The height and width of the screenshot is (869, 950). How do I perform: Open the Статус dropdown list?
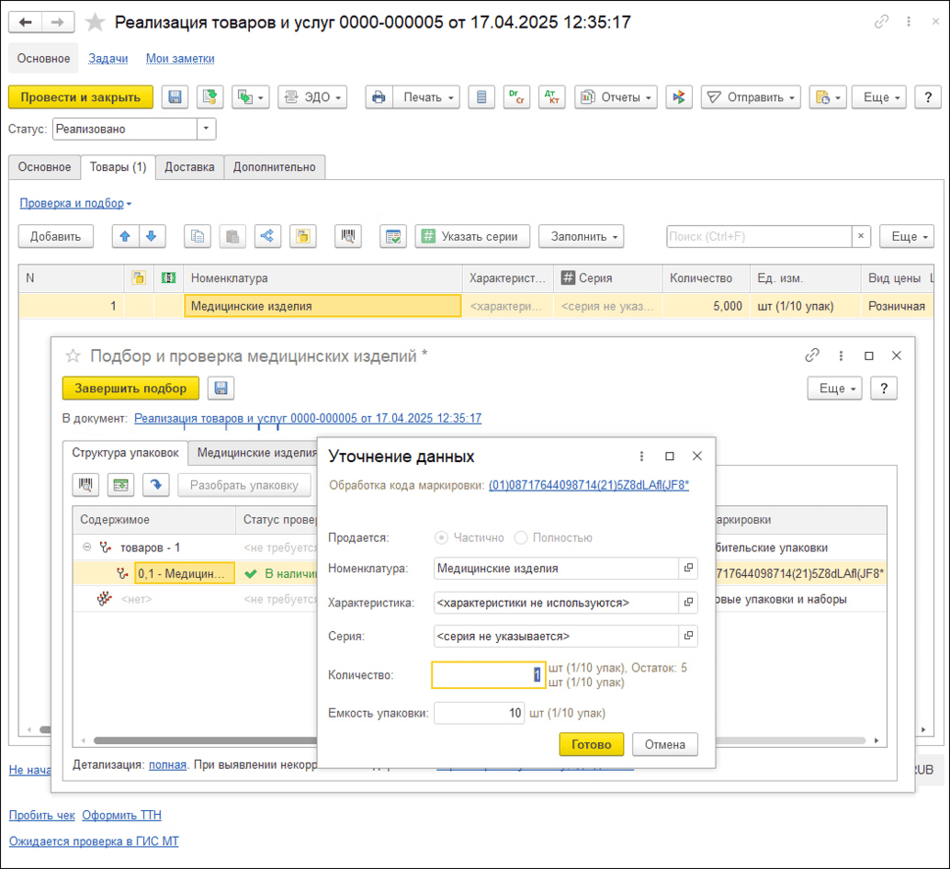click(206, 129)
